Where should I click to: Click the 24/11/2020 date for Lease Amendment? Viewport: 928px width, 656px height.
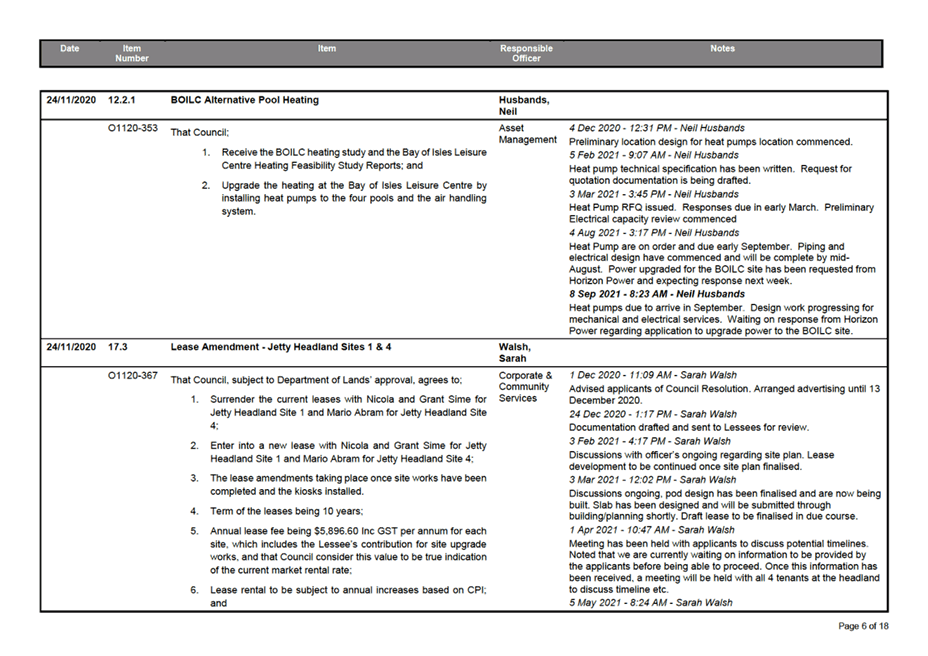coord(67,346)
